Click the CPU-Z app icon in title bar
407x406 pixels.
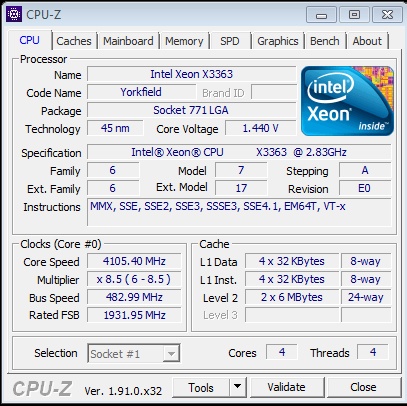coord(14,15)
